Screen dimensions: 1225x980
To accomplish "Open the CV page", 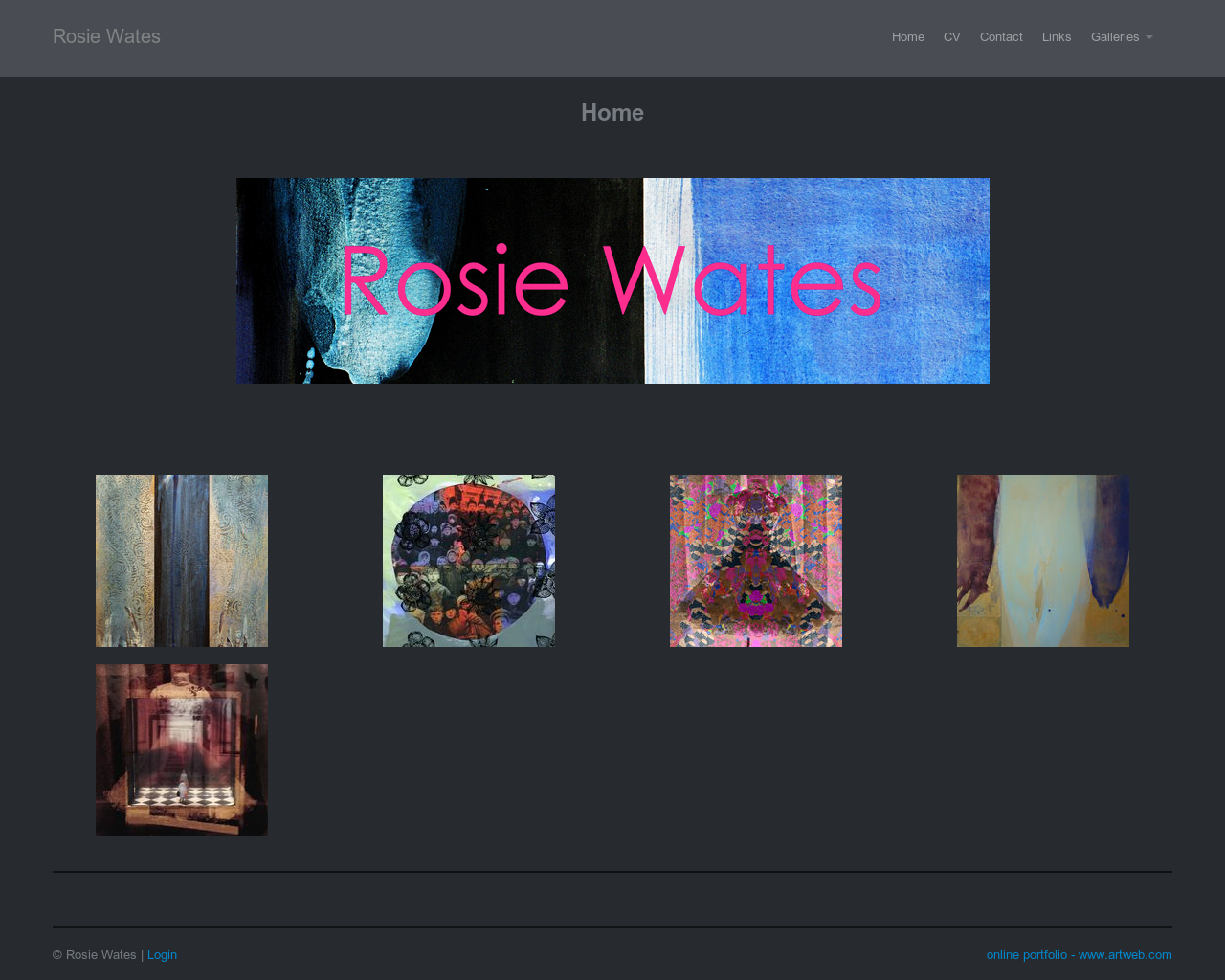I will 951,37.
